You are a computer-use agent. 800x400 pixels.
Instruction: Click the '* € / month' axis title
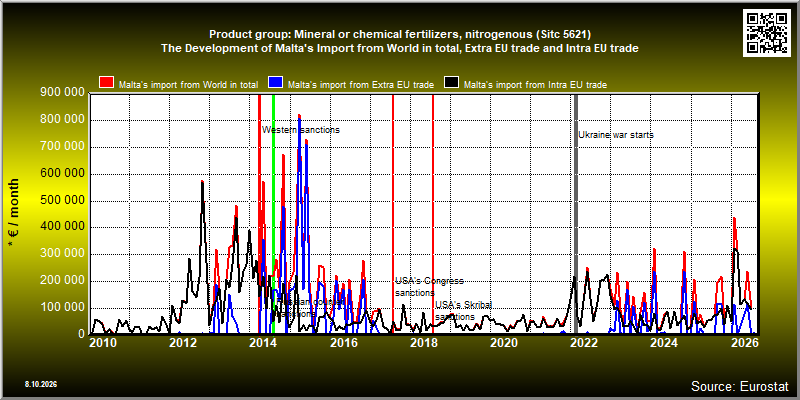14,213
